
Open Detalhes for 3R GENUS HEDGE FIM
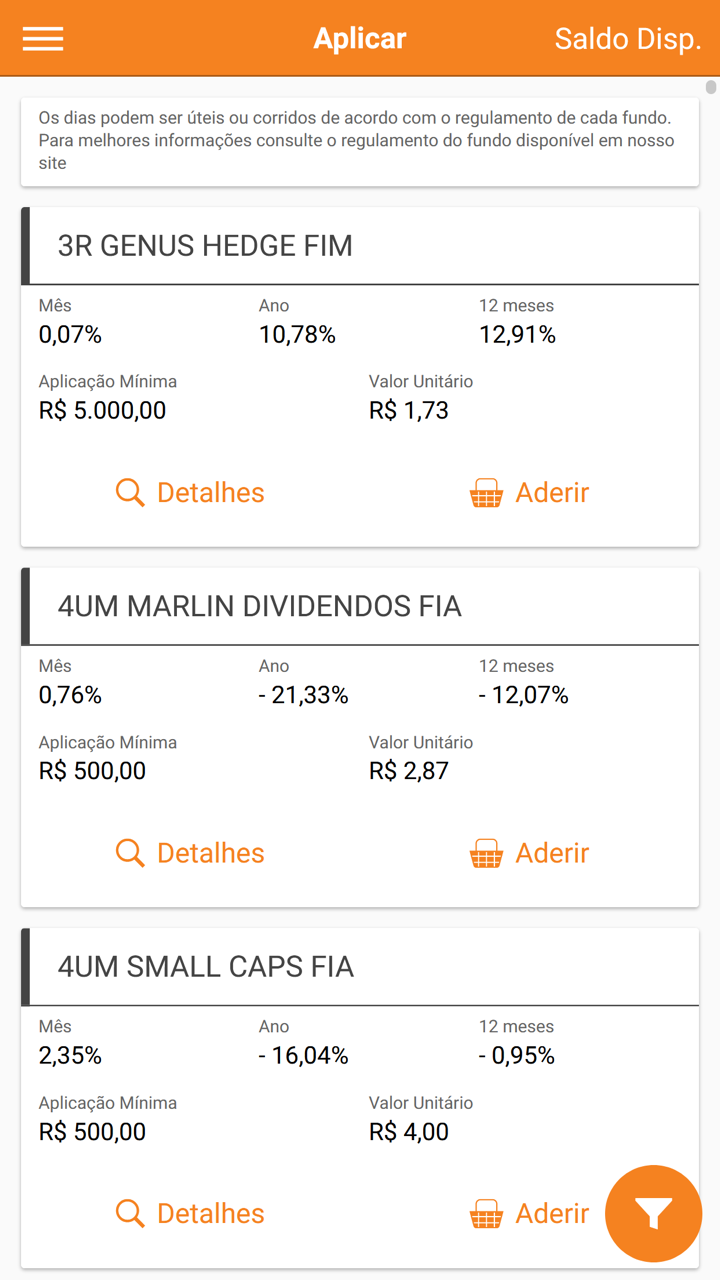click(210, 493)
